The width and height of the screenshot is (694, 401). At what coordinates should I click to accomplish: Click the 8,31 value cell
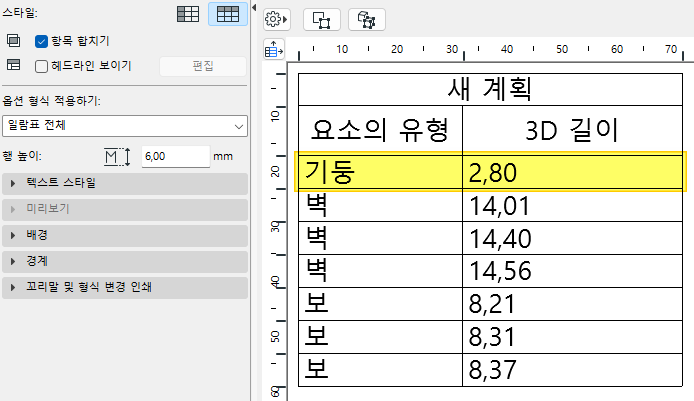click(572, 337)
